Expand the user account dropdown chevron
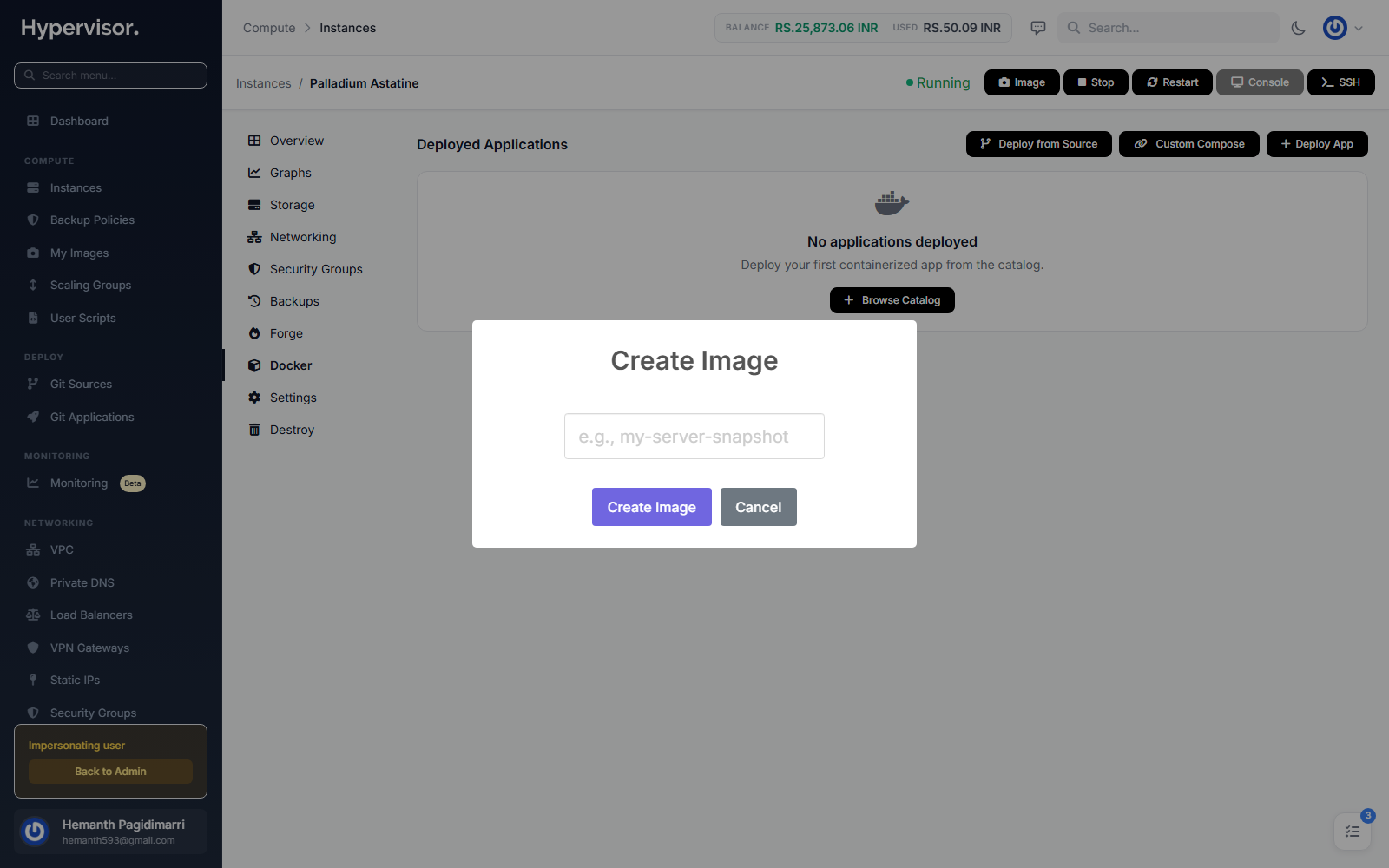 pos(1359,28)
